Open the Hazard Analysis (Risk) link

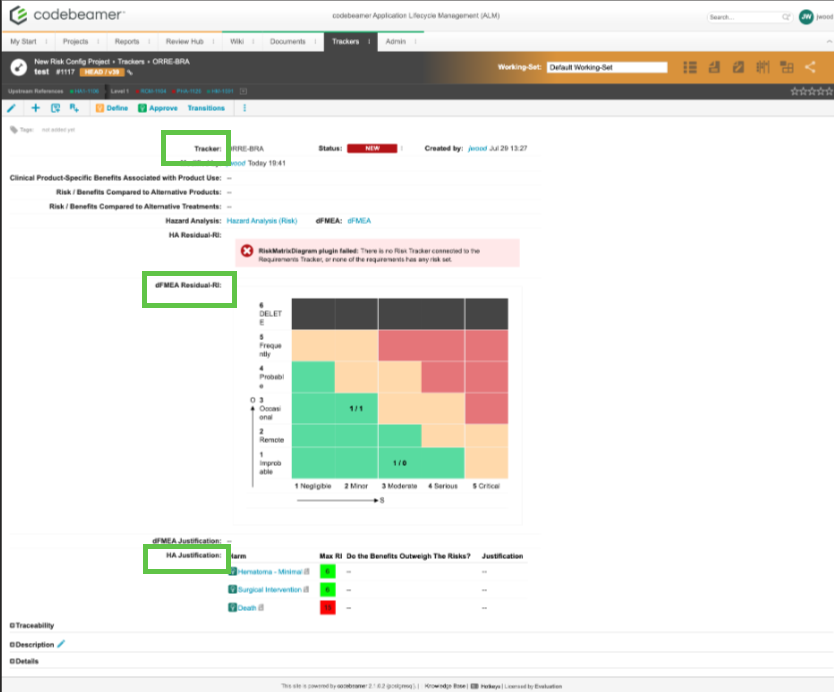coord(262,220)
